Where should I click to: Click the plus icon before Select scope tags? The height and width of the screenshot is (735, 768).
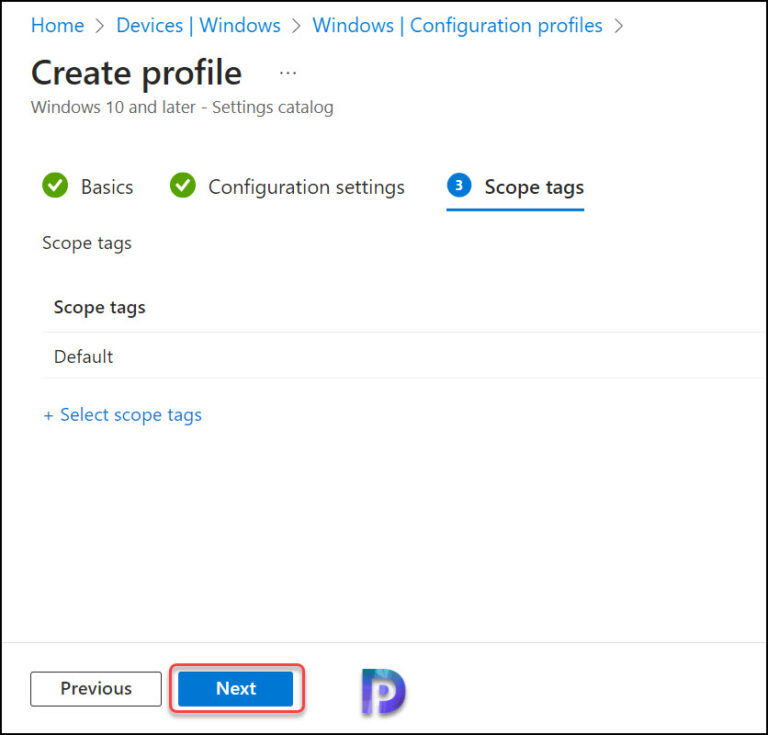click(x=48, y=416)
